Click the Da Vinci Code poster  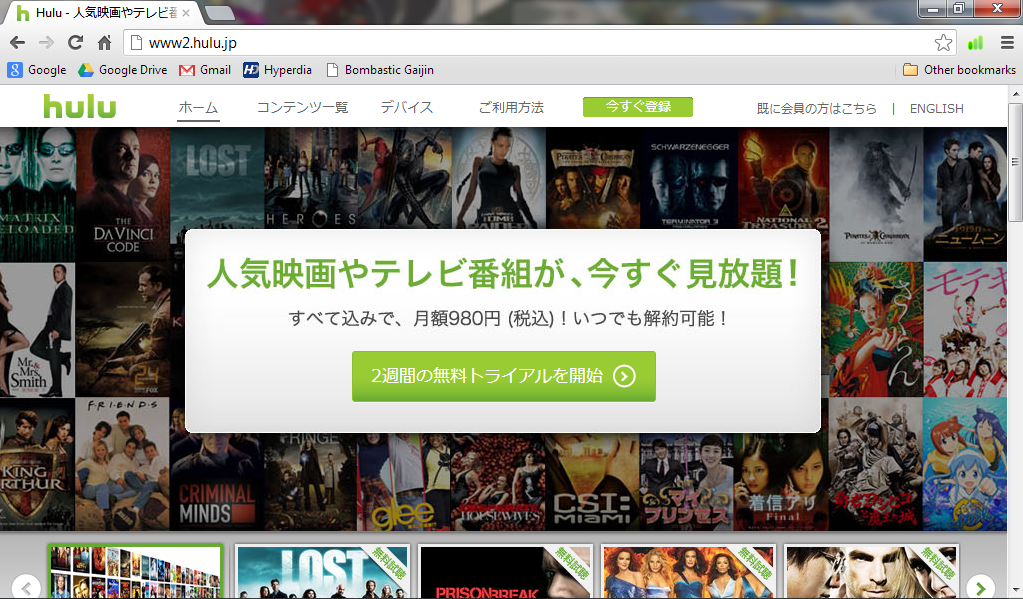tap(123, 194)
